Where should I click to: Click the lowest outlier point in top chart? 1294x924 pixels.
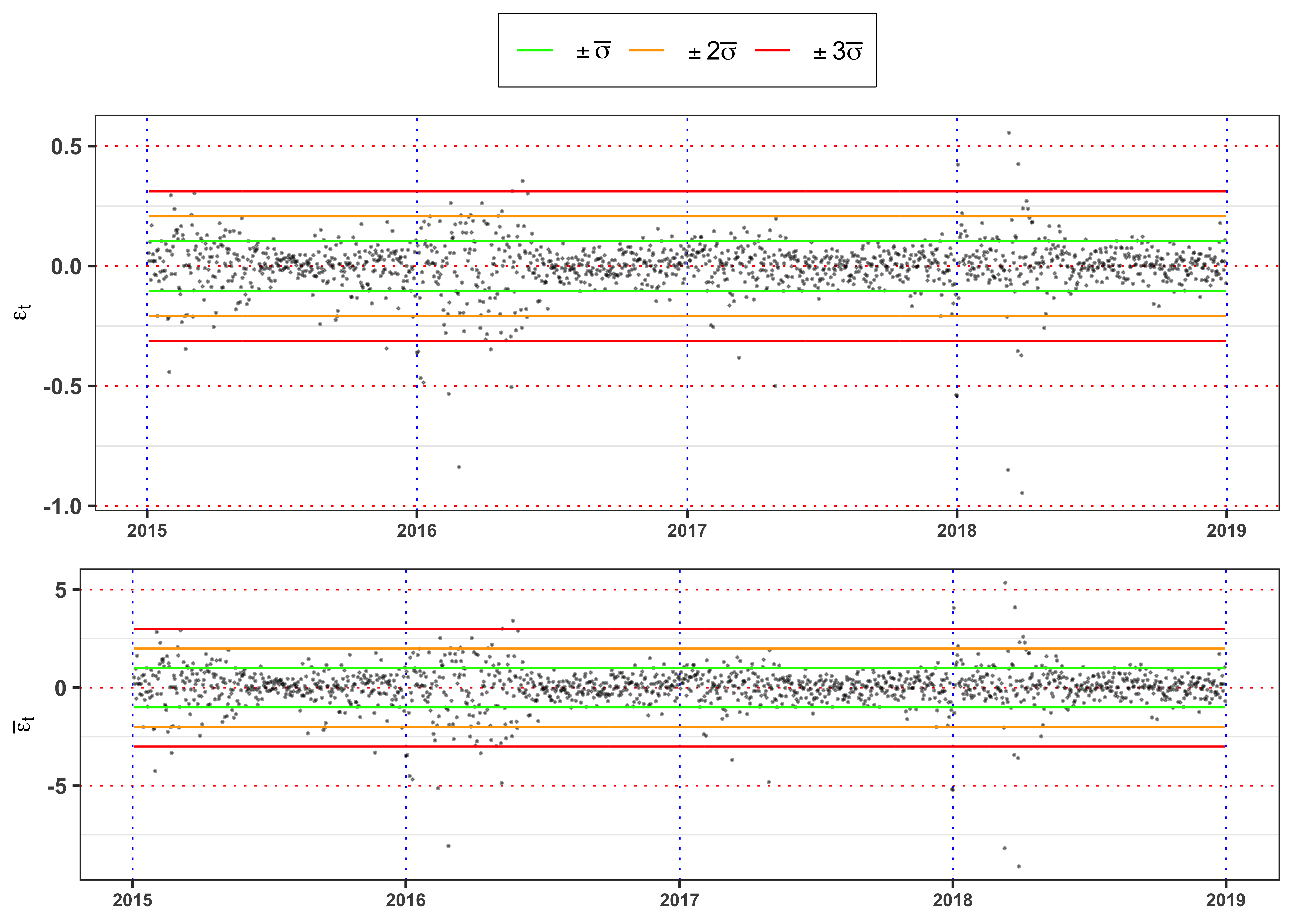pyautogui.click(x=1022, y=493)
